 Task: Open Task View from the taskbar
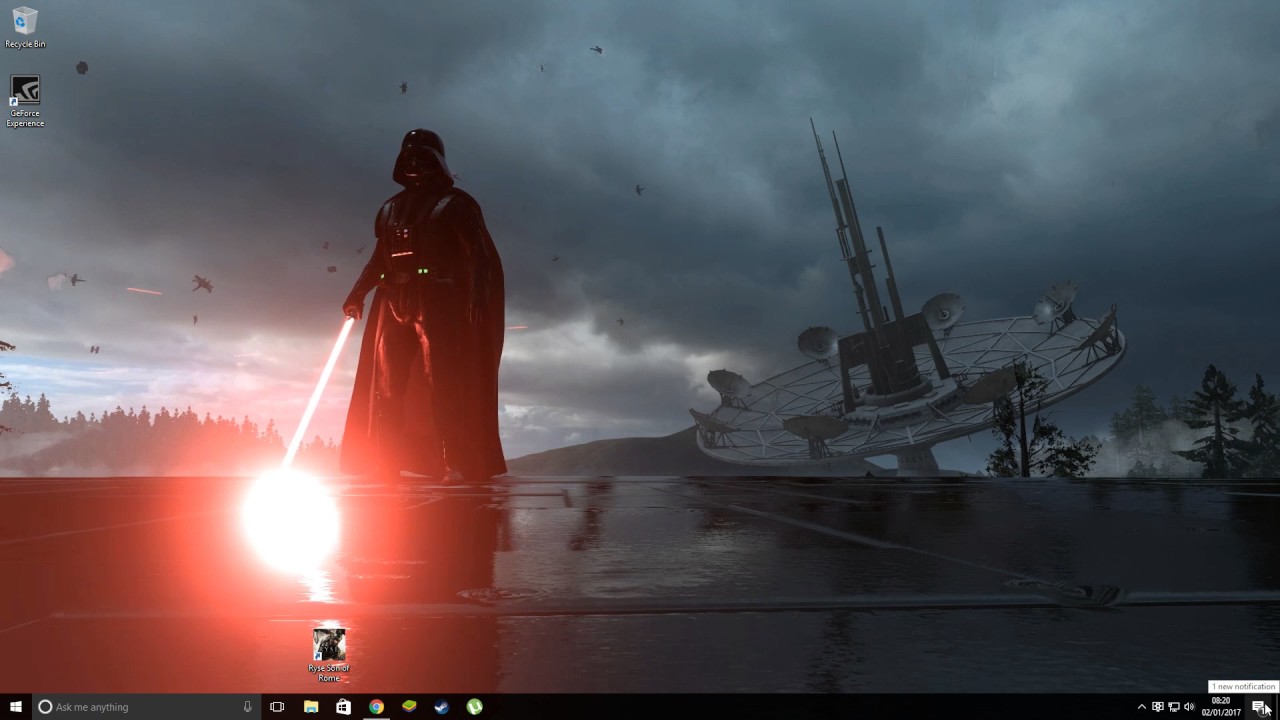277,707
